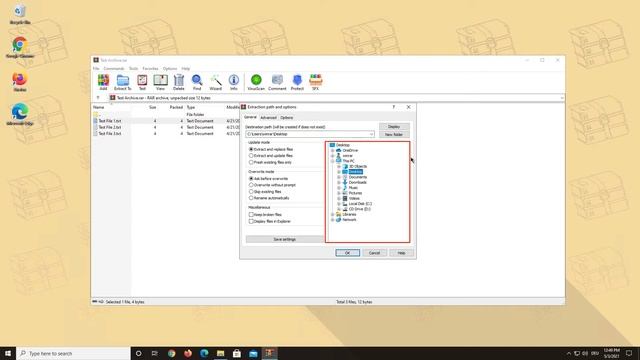Image resolution: width=640 pixels, height=360 pixels.
Task: Expand the Local Disk (C:) node
Action: pos(339,204)
